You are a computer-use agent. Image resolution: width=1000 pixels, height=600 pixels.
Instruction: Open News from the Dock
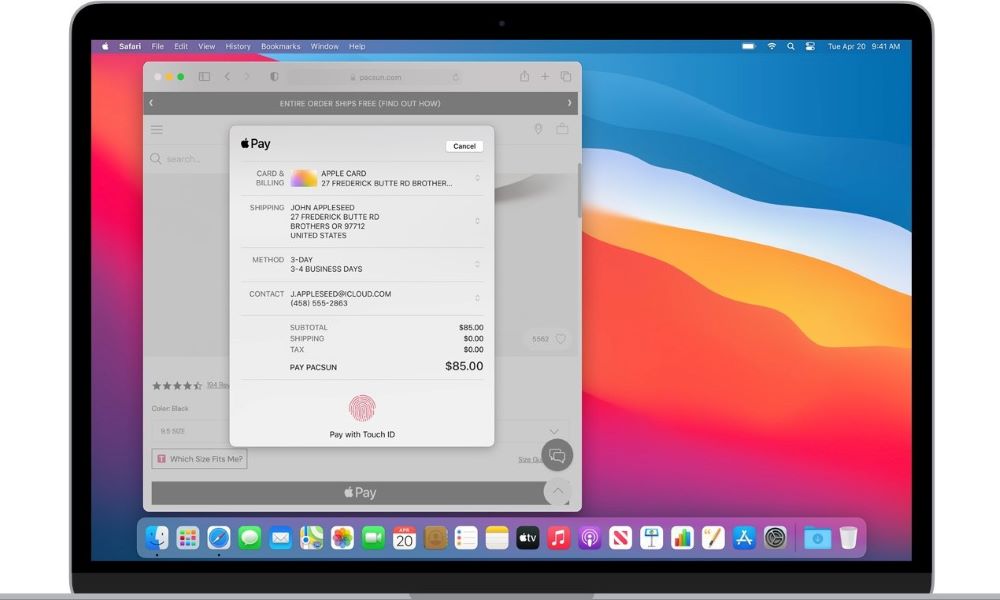621,538
